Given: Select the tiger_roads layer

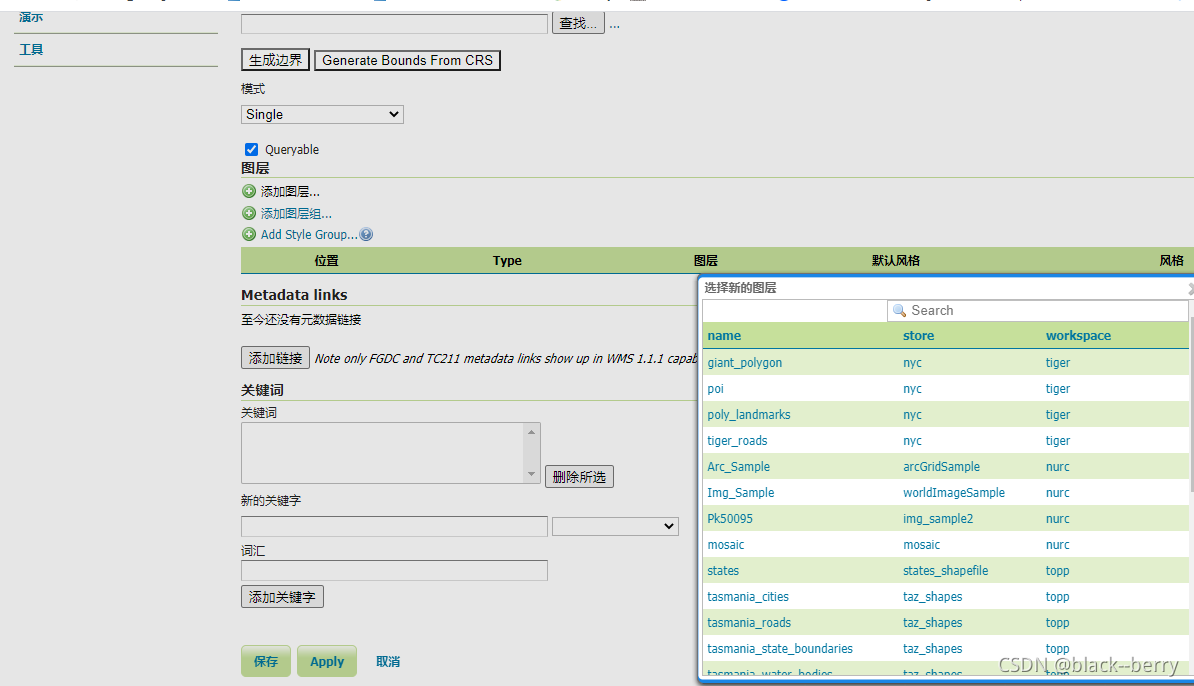Looking at the screenshot, I should pos(737,441).
